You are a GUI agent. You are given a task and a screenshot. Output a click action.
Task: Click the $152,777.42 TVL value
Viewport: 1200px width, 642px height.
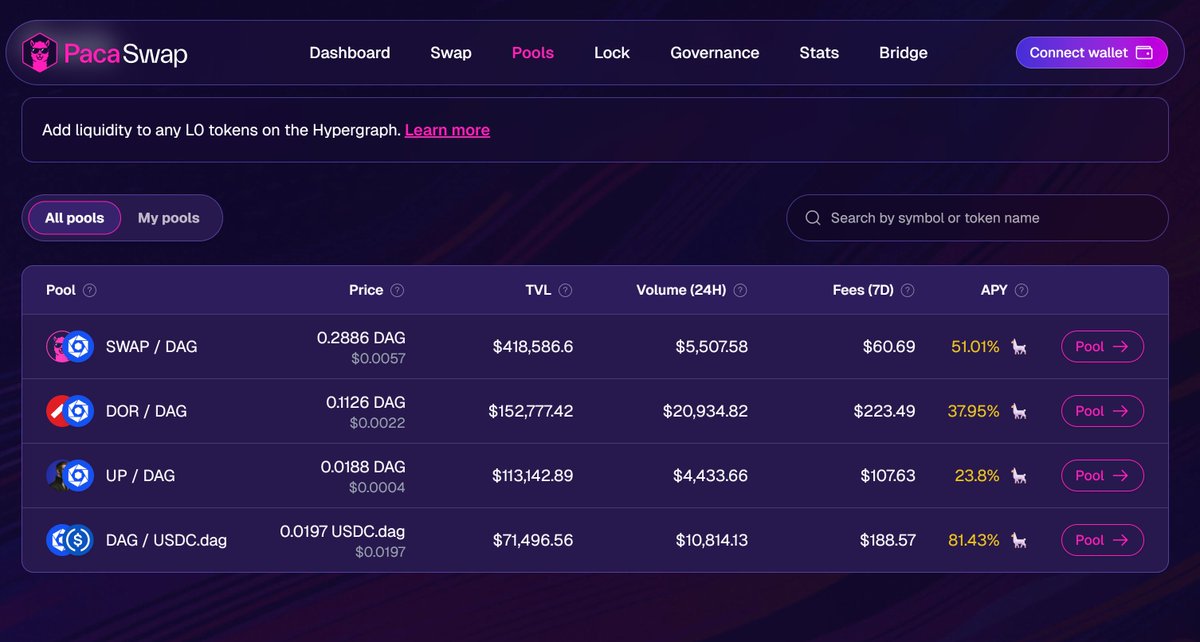(531, 411)
